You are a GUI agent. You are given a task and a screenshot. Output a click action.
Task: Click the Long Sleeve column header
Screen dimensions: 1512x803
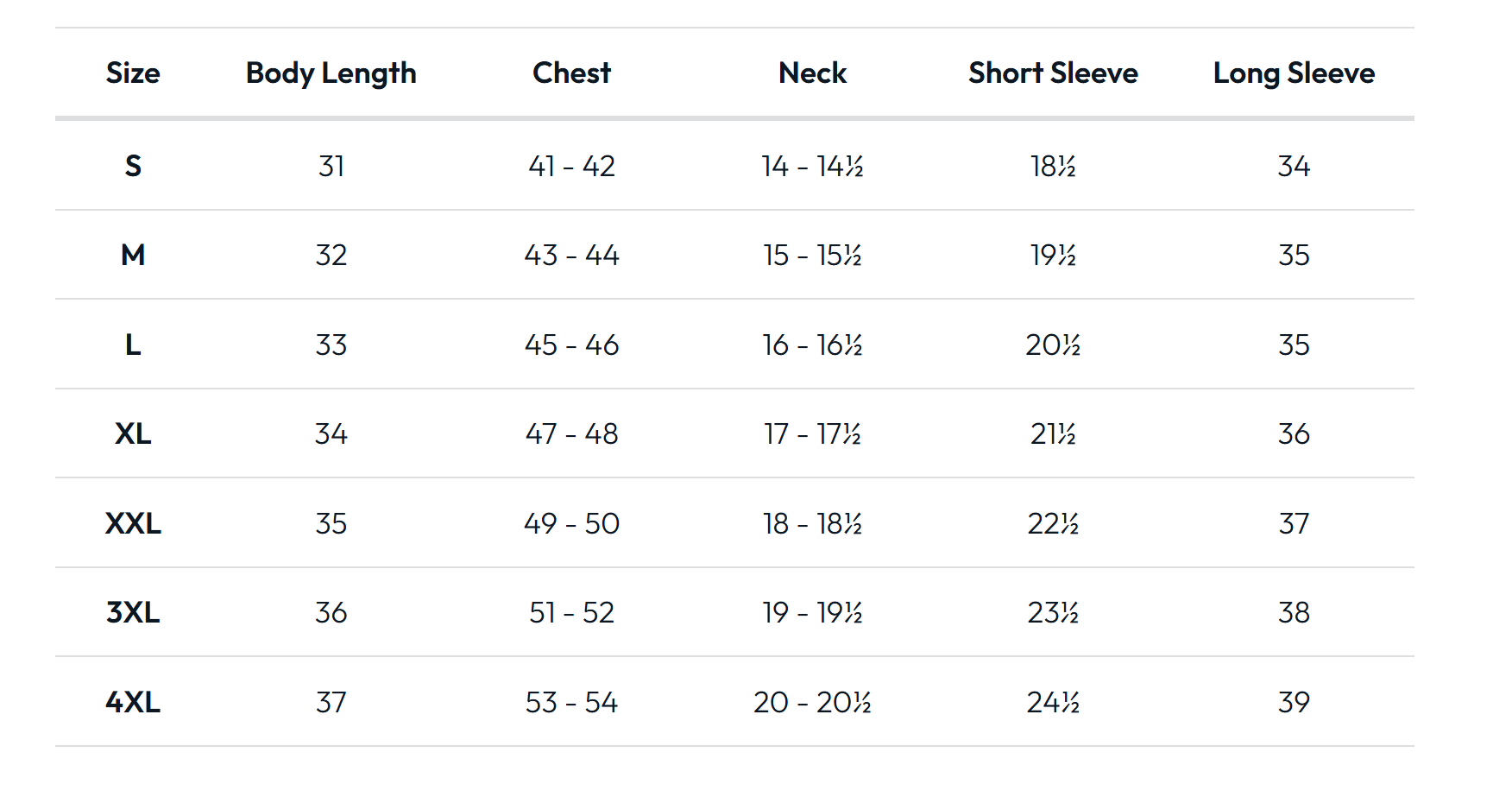click(1294, 73)
